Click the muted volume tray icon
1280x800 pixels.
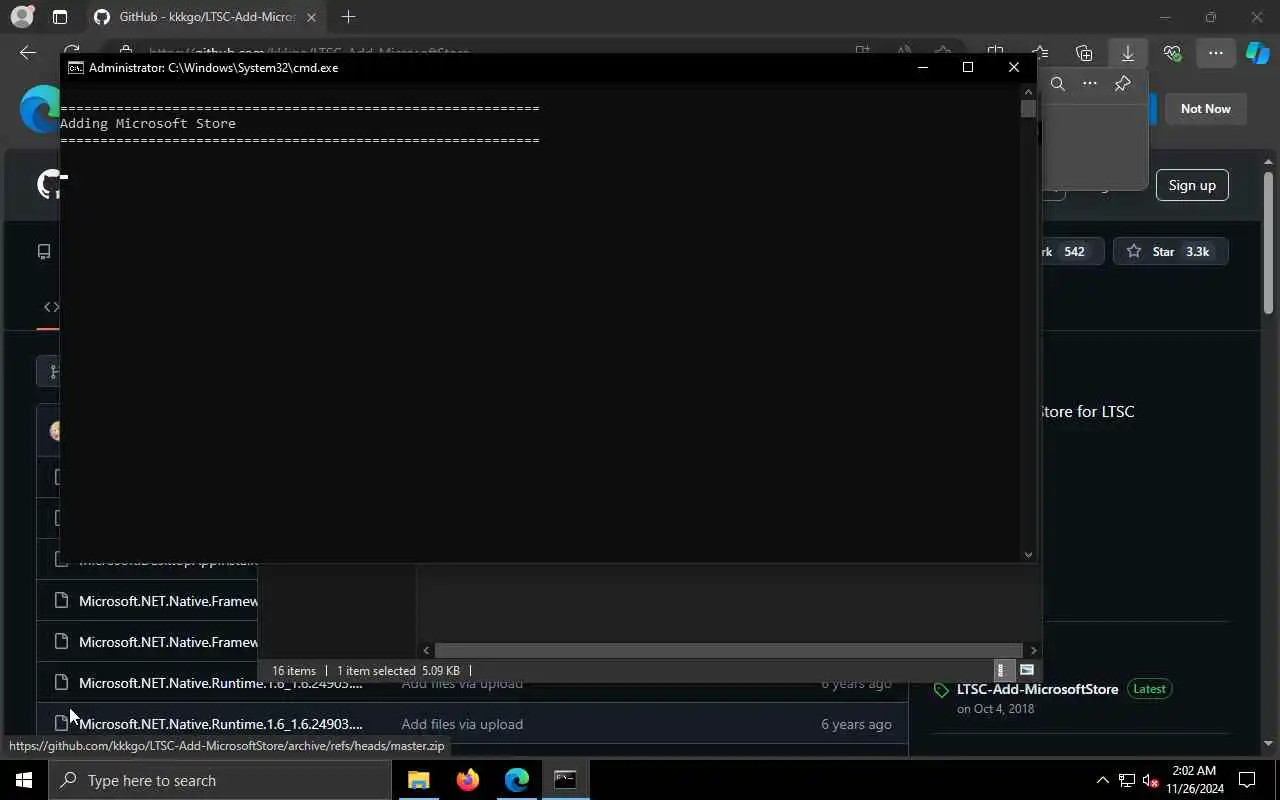click(1151, 780)
